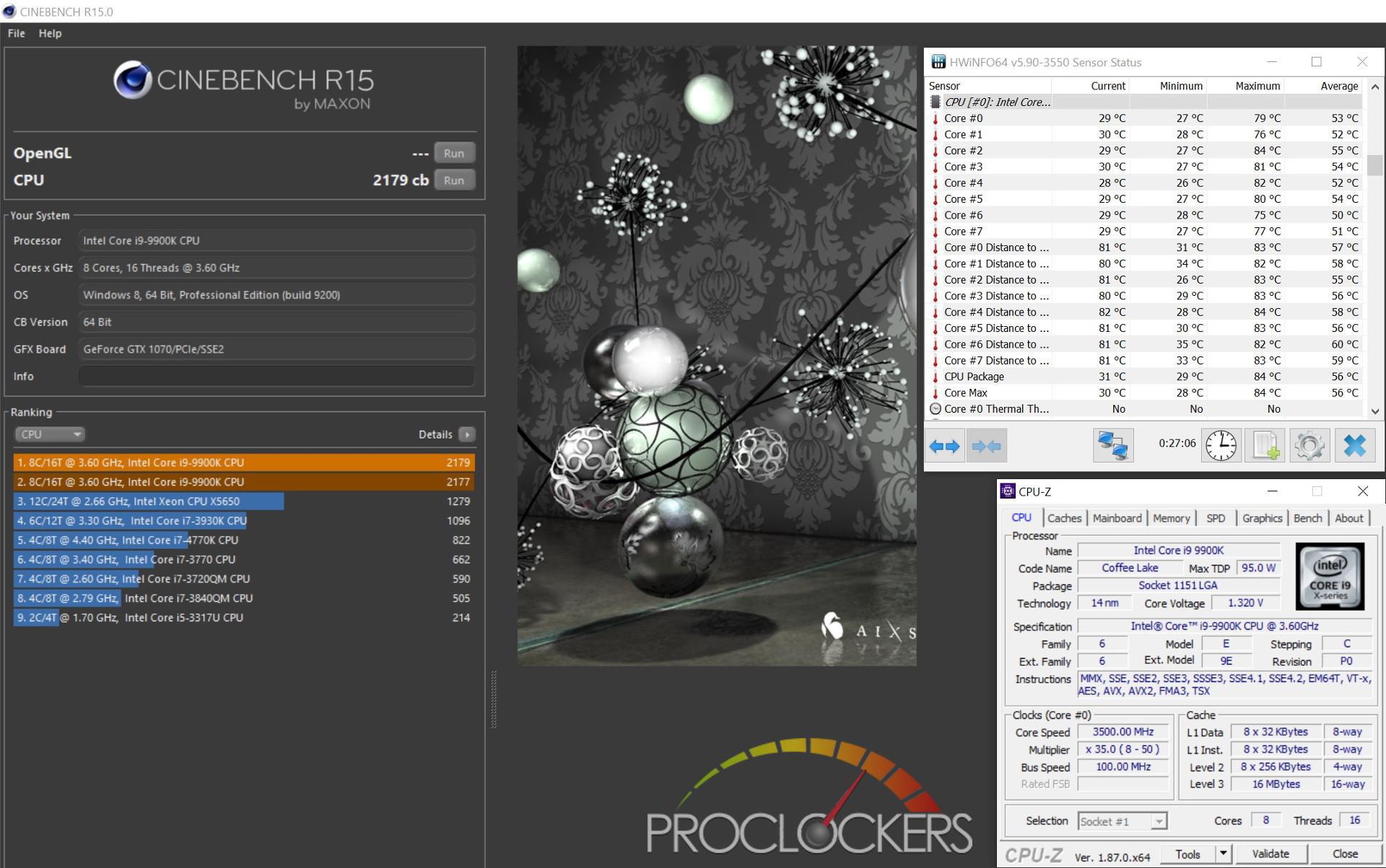1386x868 pixels.
Task: Click the Core Speed 3500.00 MHz value
Action: click(1123, 732)
